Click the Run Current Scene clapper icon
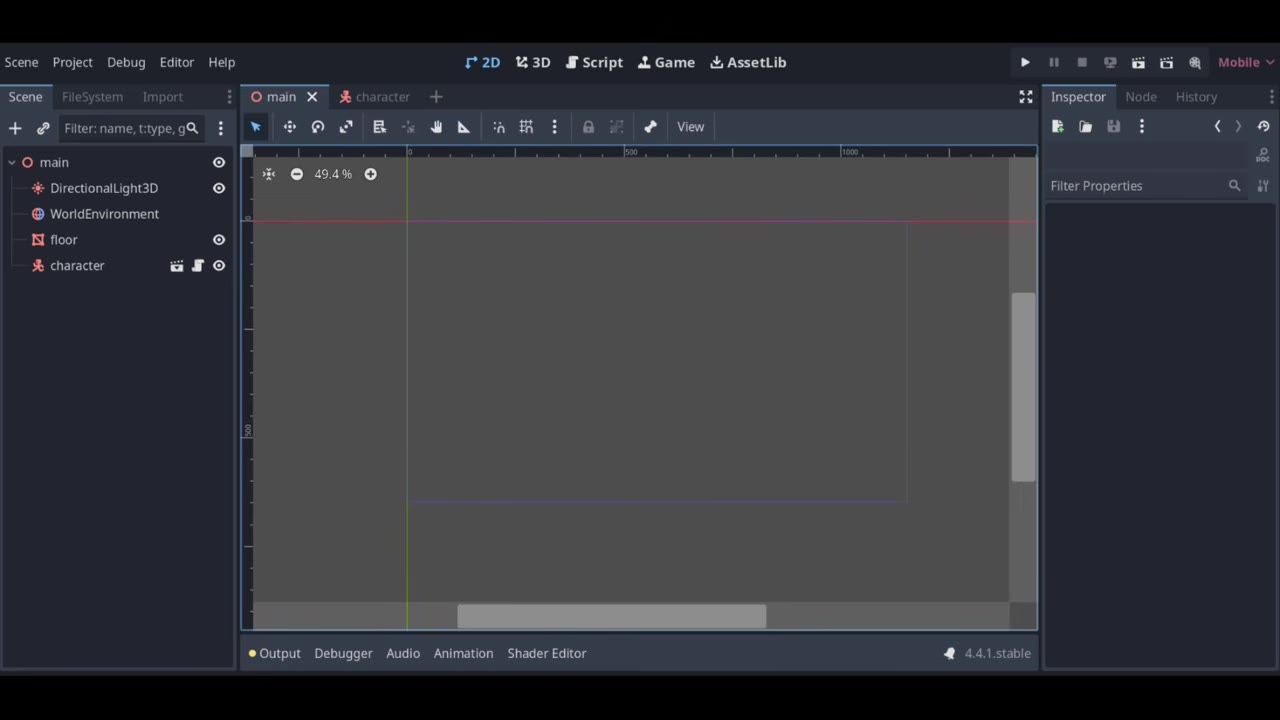The height and width of the screenshot is (720, 1280). point(1138,62)
